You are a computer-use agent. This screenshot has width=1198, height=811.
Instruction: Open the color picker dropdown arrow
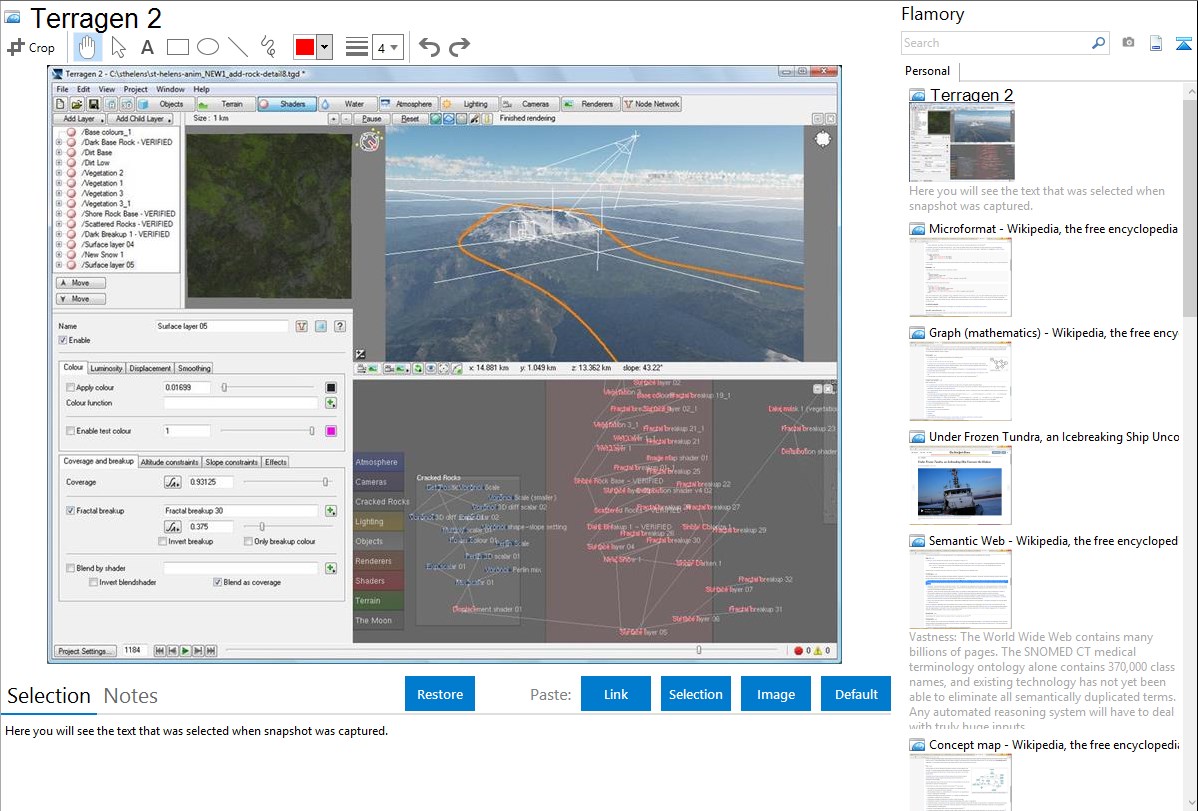point(325,47)
